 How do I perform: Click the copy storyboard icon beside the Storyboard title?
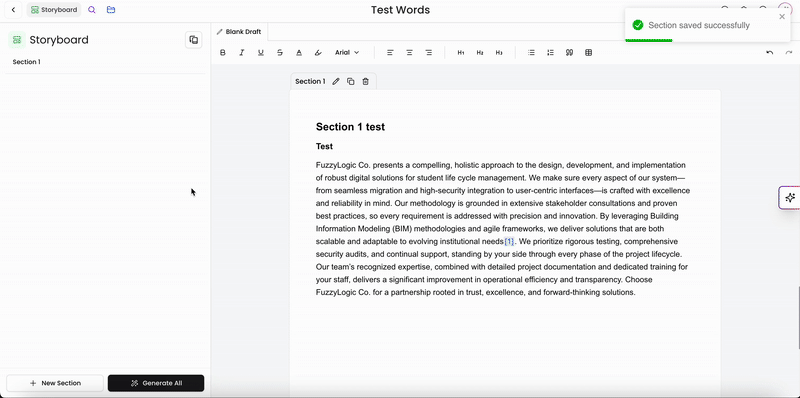(x=193, y=40)
